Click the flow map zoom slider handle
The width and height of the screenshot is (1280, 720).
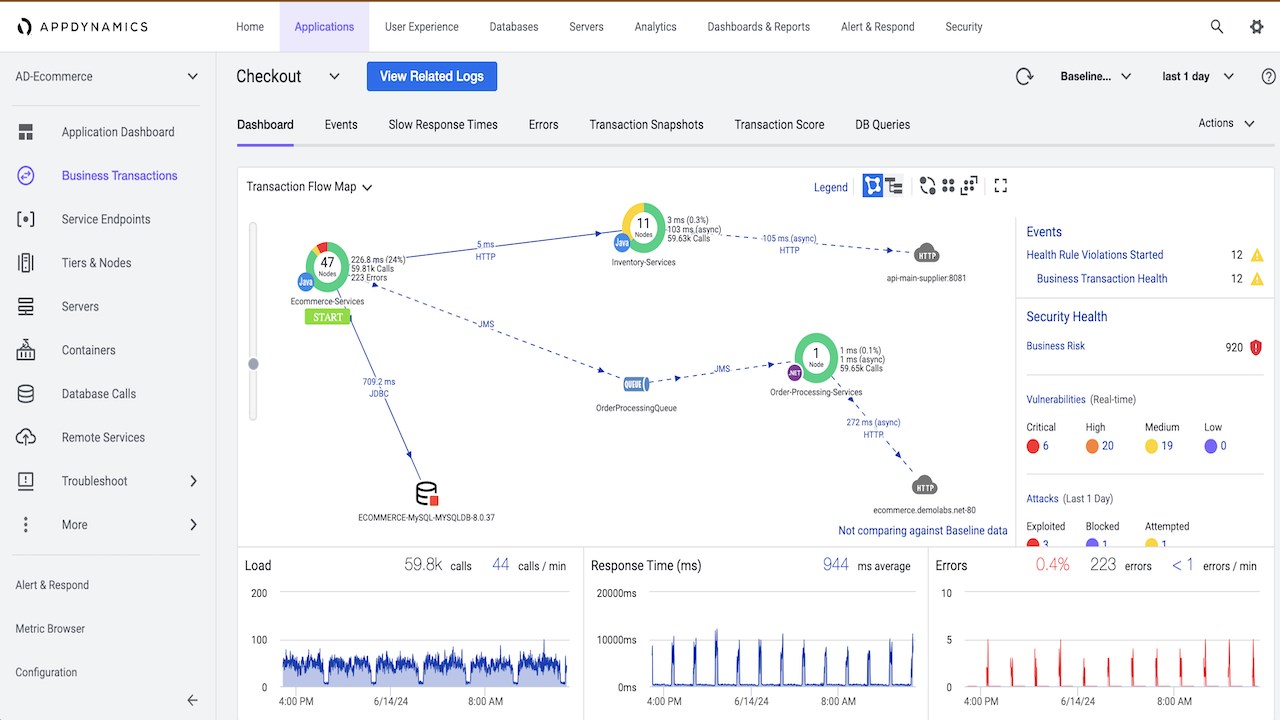click(253, 364)
